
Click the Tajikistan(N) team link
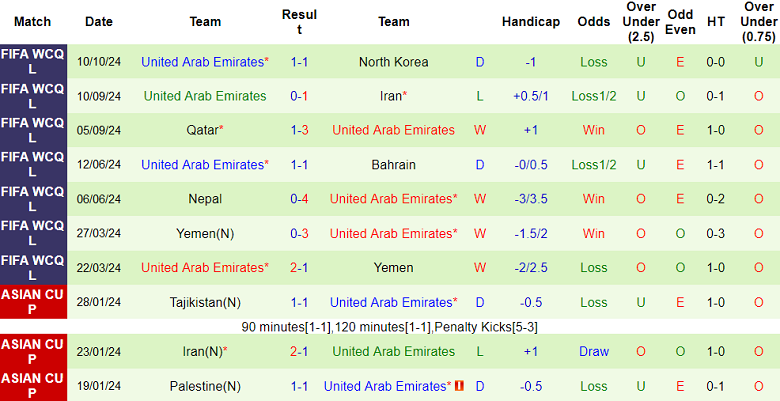(205, 302)
